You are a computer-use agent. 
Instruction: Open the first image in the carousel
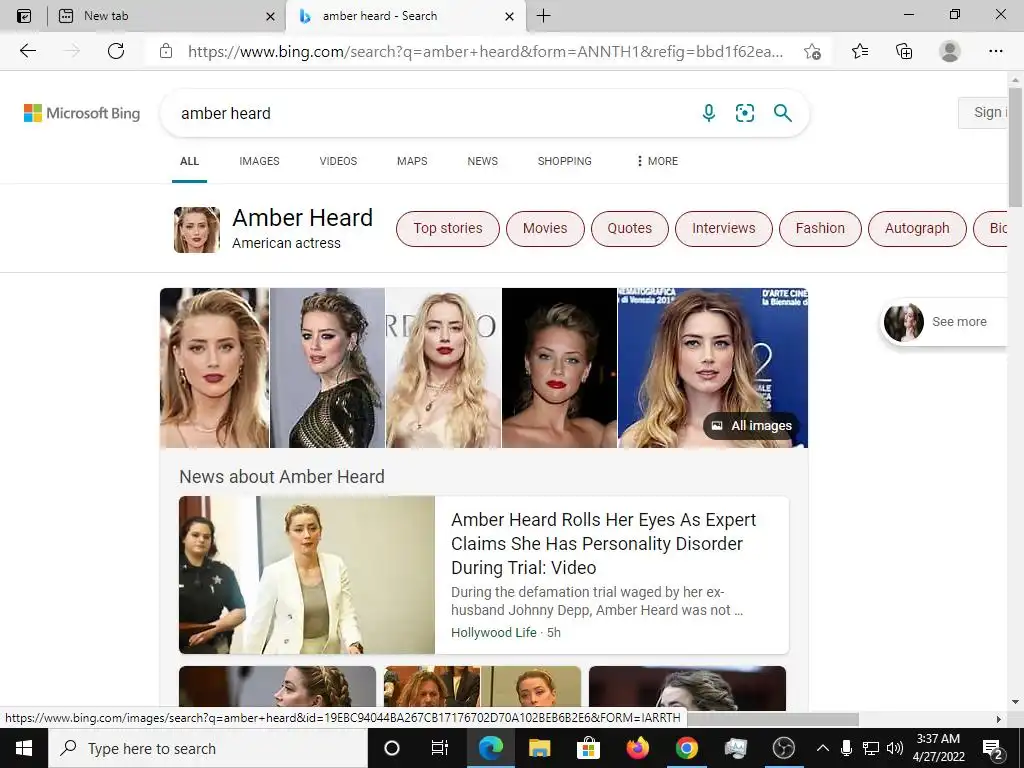pos(214,368)
